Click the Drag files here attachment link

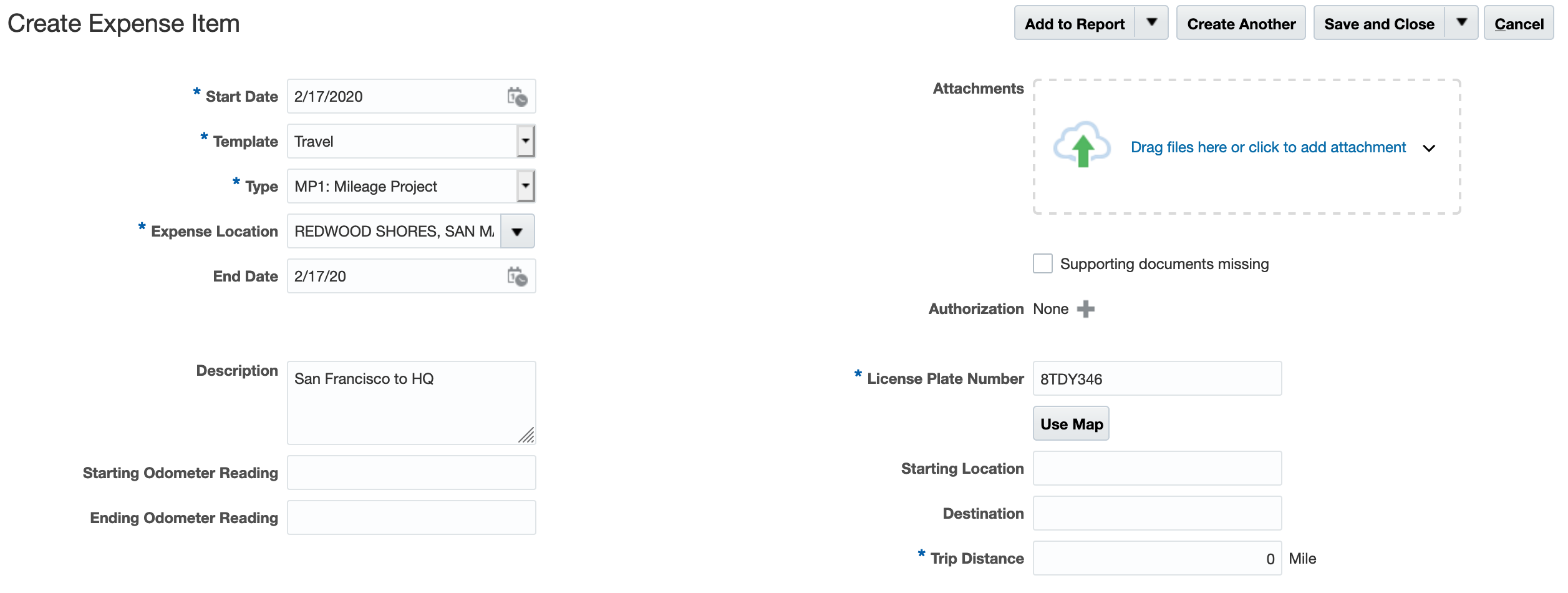1268,147
